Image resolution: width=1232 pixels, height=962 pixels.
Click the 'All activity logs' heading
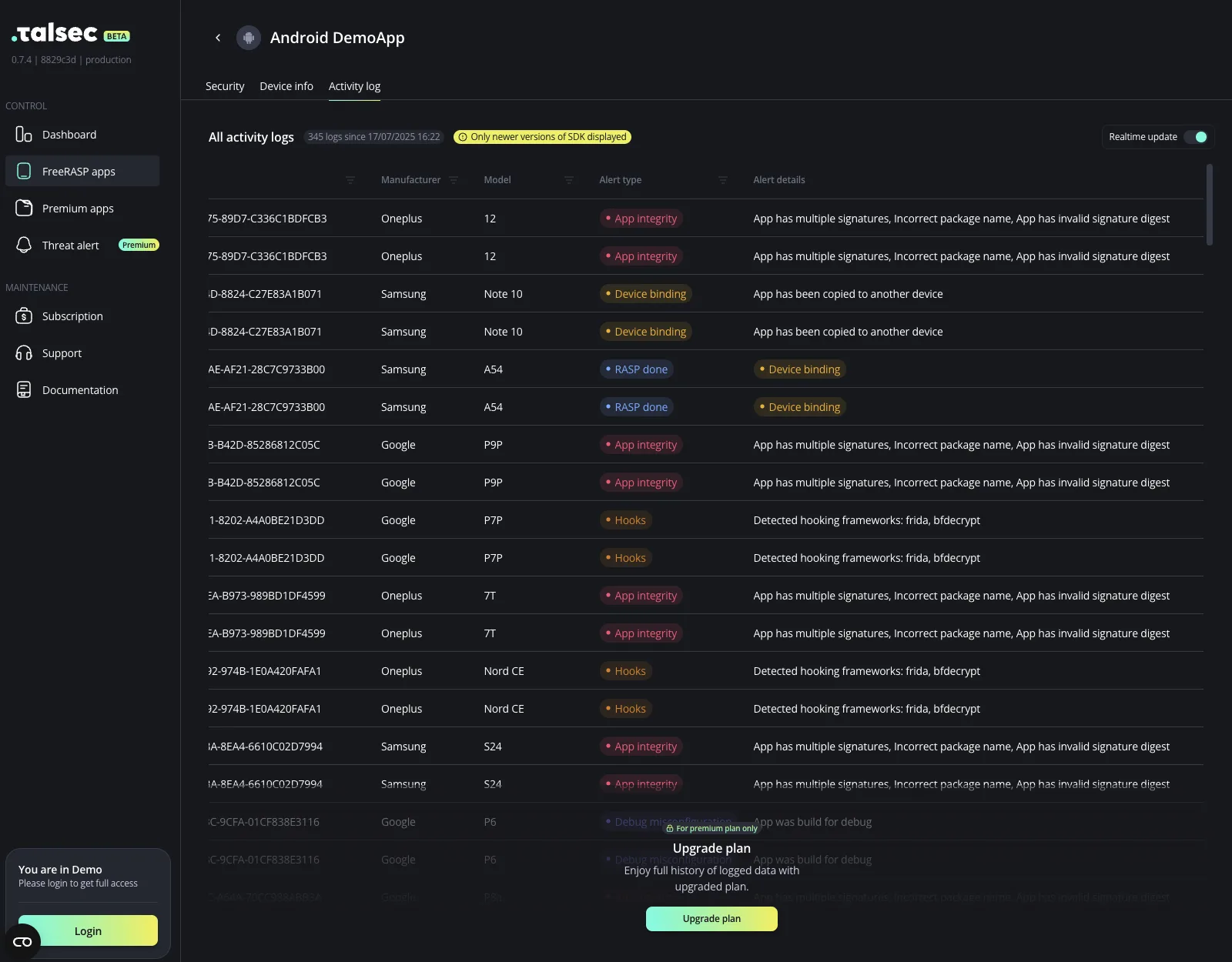pyautogui.click(x=251, y=137)
